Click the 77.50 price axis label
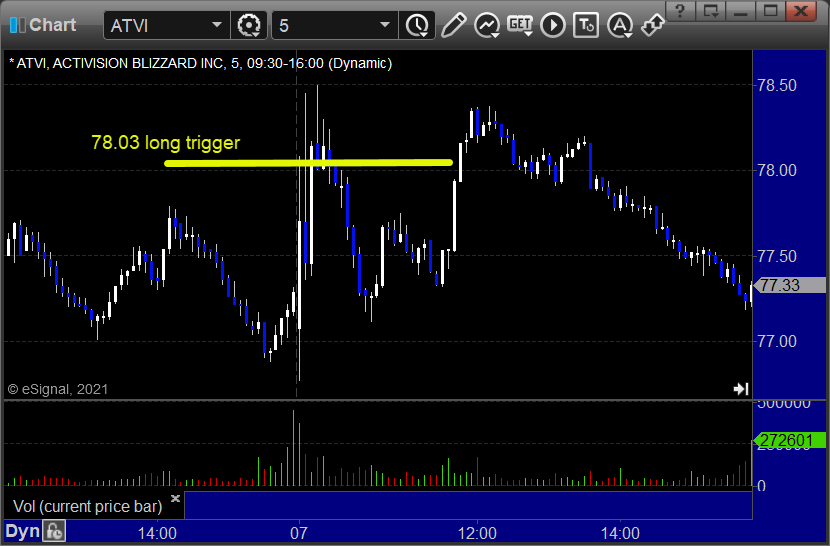The image size is (830, 546). tap(777, 256)
